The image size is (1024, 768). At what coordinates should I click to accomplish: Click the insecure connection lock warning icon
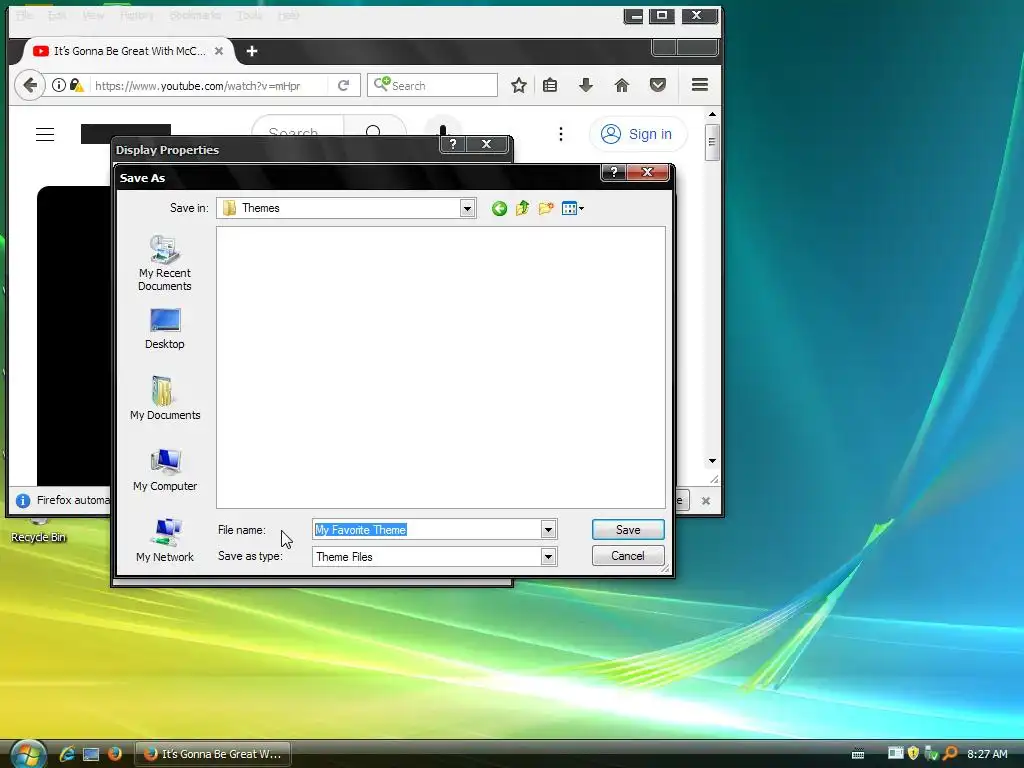(x=76, y=85)
